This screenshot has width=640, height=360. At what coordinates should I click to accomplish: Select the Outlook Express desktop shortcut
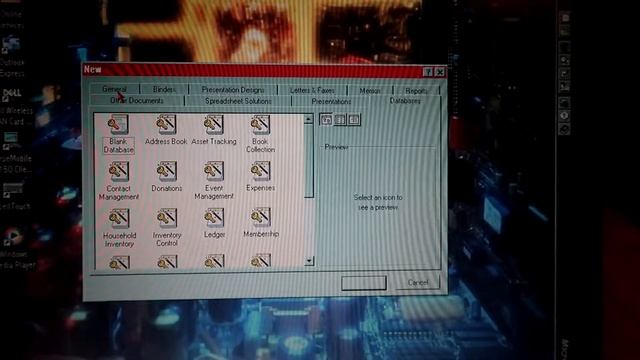11,57
